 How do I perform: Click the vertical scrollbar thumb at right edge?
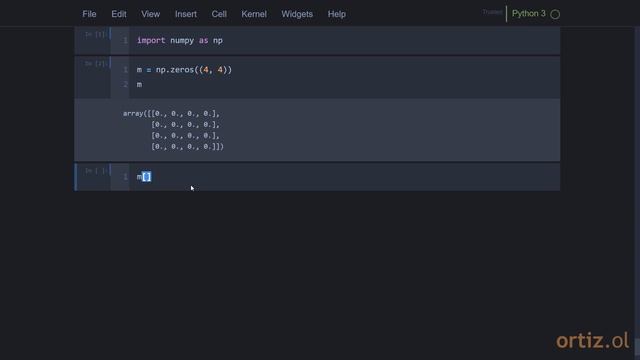click(x=637, y=348)
